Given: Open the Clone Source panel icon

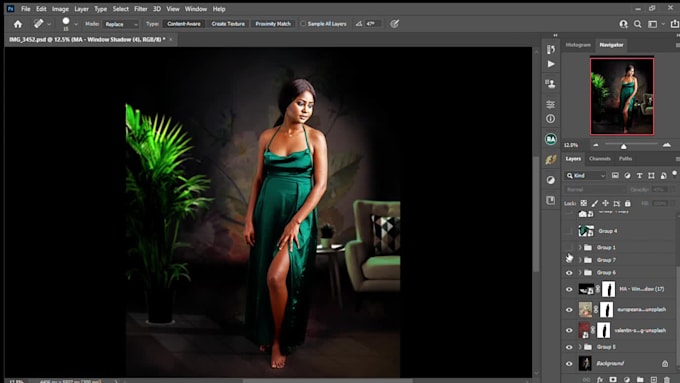Looking at the screenshot, I should [551, 84].
